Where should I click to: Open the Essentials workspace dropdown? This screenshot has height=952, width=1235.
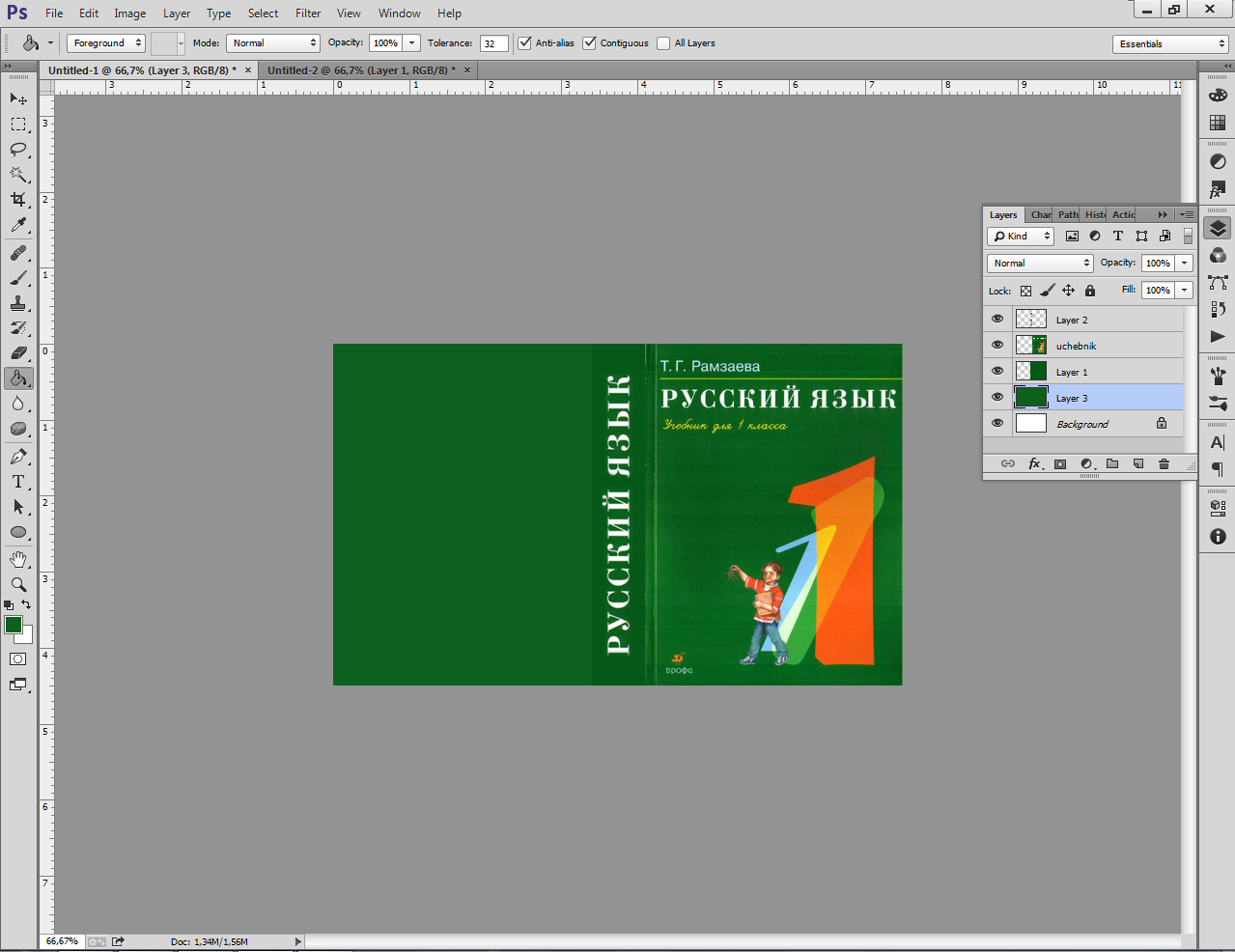coord(1170,43)
